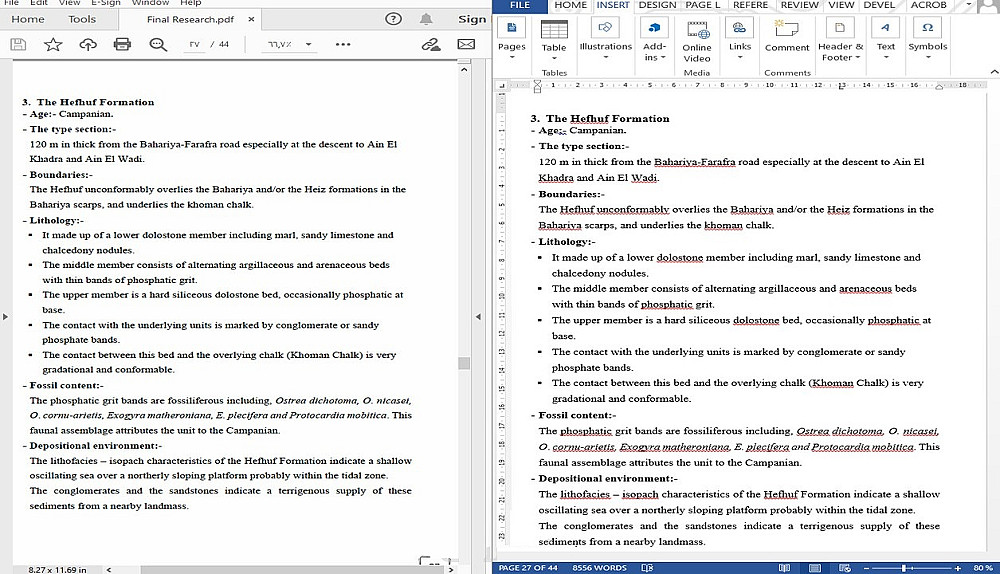This screenshot has height=574, width=1000.
Task: Open the Links dropdown in Word
Action: pyautogui.click(x=740, y=38)
